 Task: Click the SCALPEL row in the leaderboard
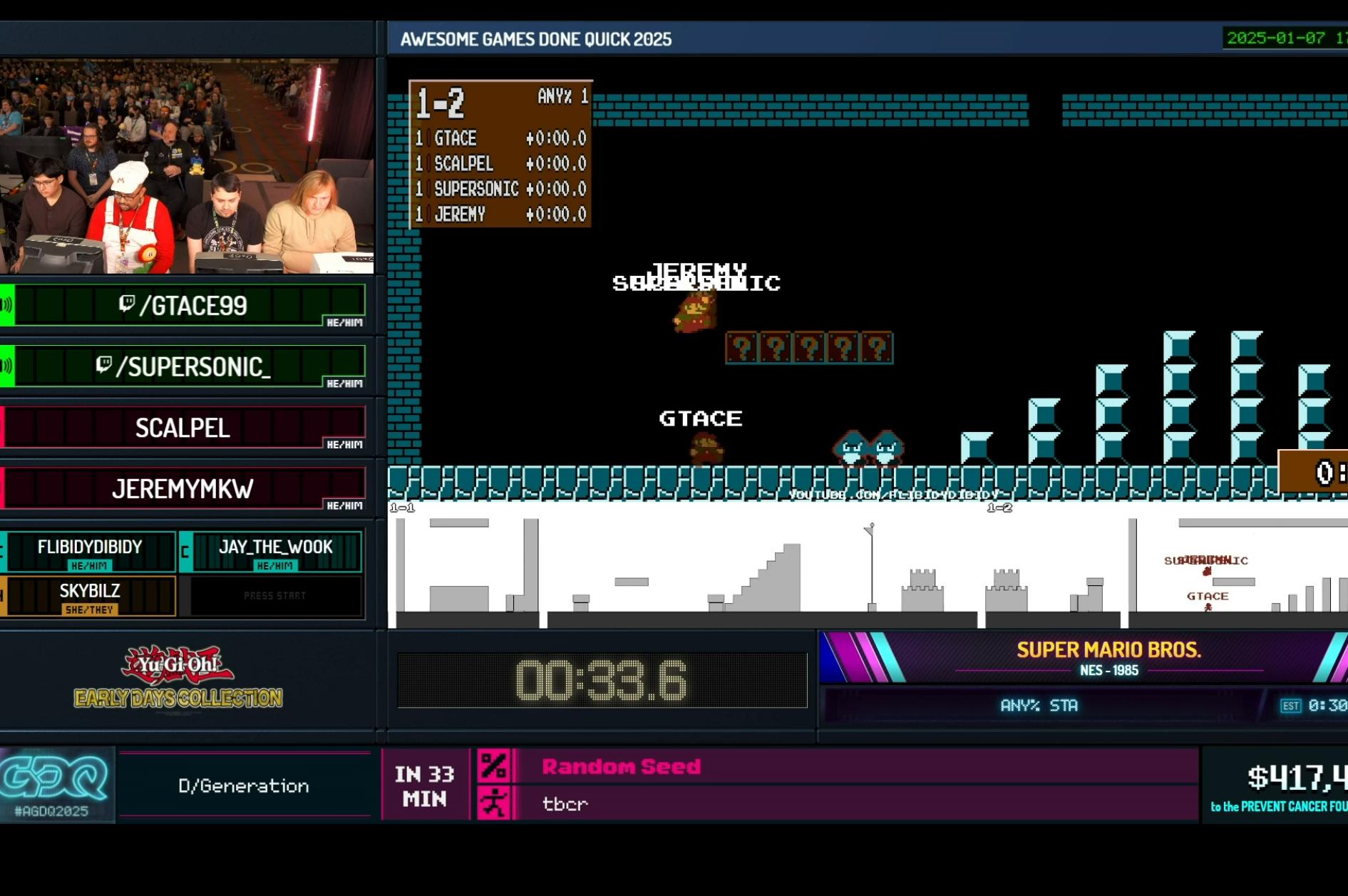[500, 163]
